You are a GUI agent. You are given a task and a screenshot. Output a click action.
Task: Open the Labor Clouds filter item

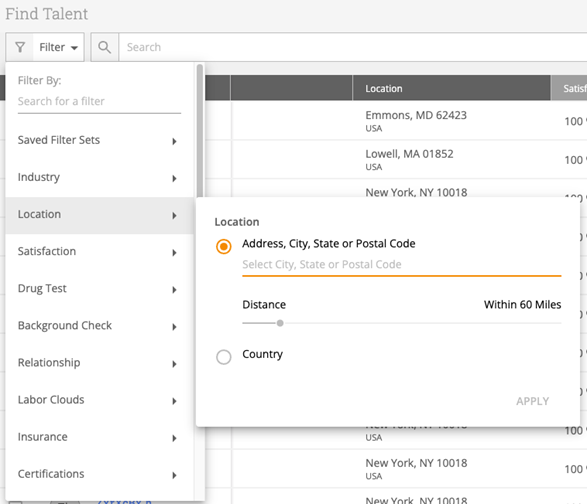point(99,400)
